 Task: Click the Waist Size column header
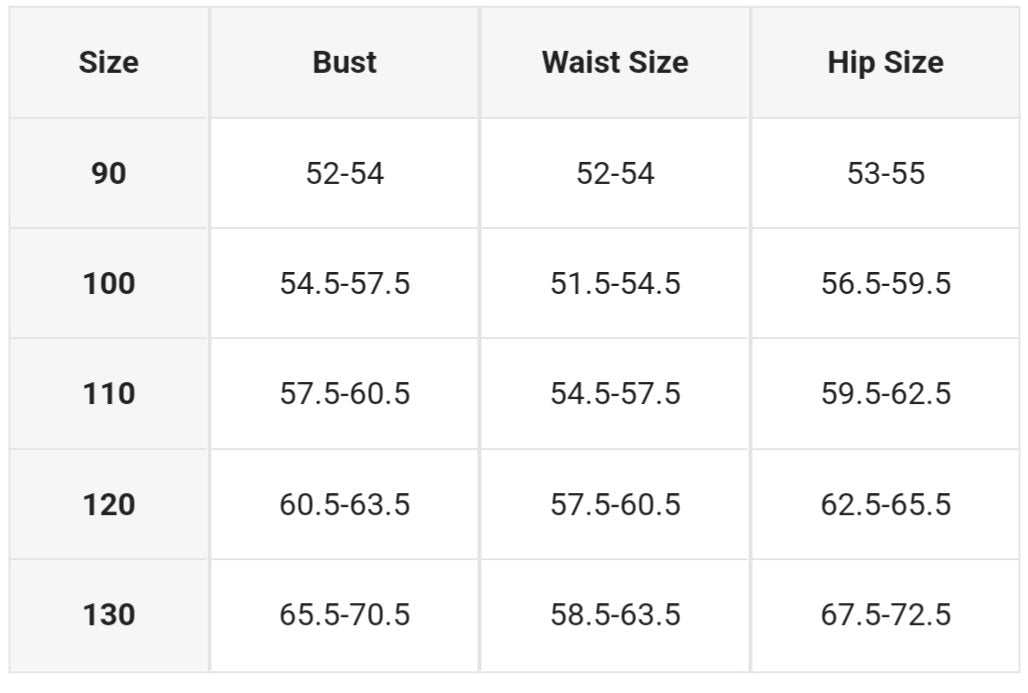615,62
